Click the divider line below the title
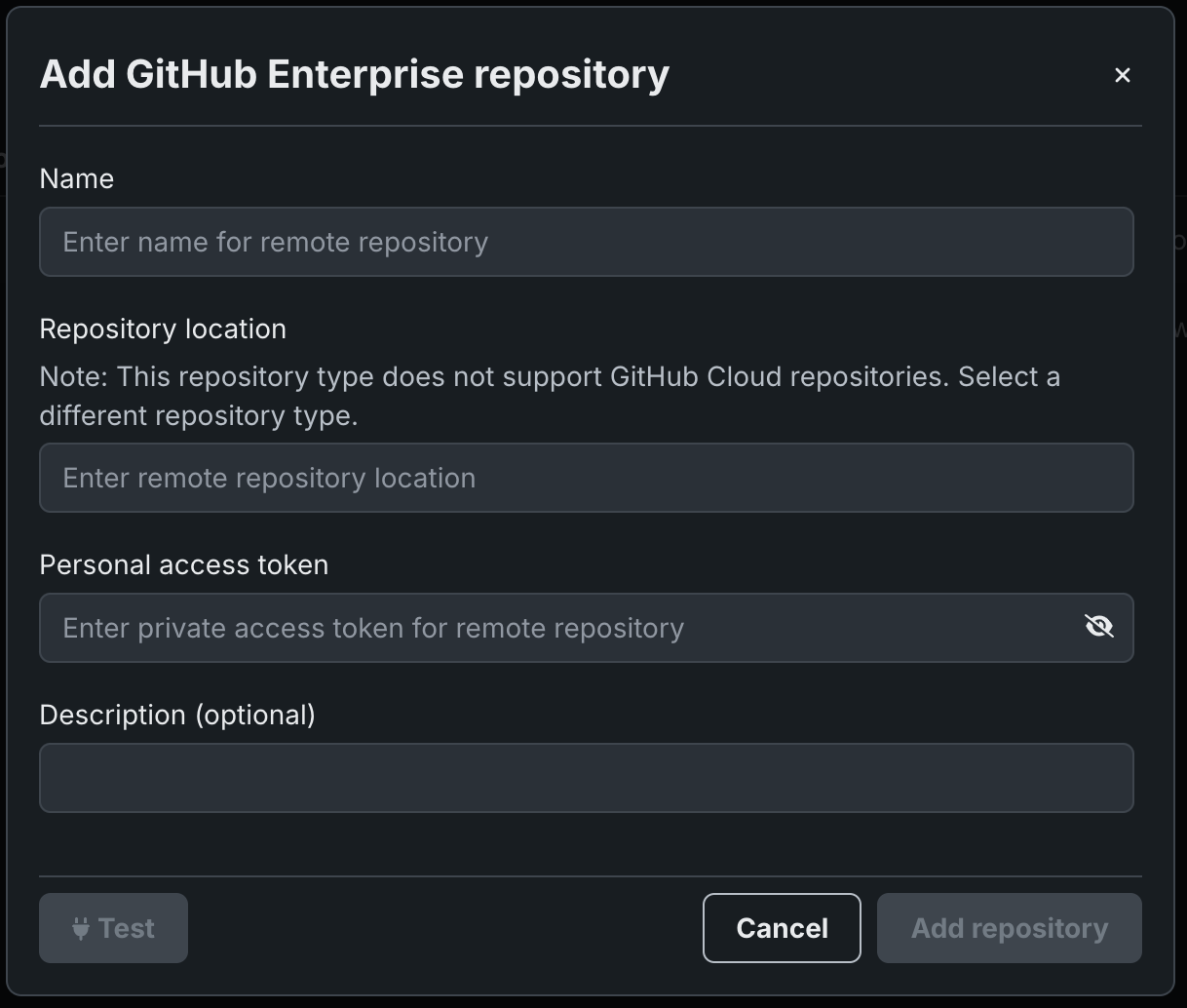1187x1008 pixels. (590, 126)
